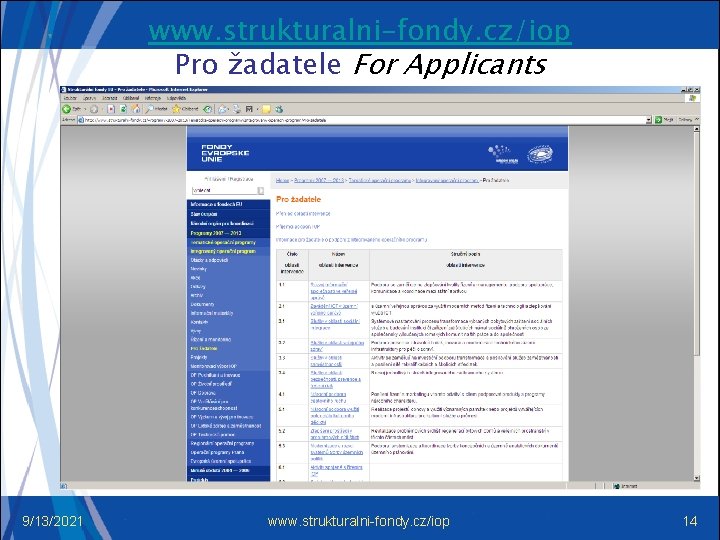Click the vertical scrollbar up arrow
Image resolution: width=720 pixels, height=540 pixels.
(x=697, y=129)
